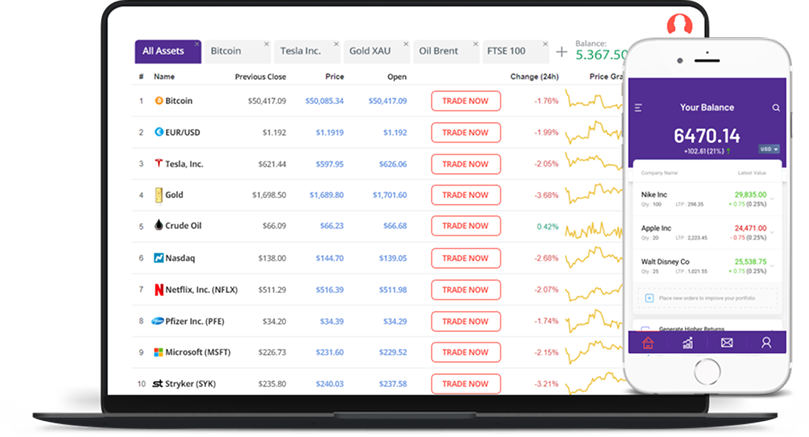Switch to the Oil Brent tab
809x437 pixels.
(x=447, y=52)
